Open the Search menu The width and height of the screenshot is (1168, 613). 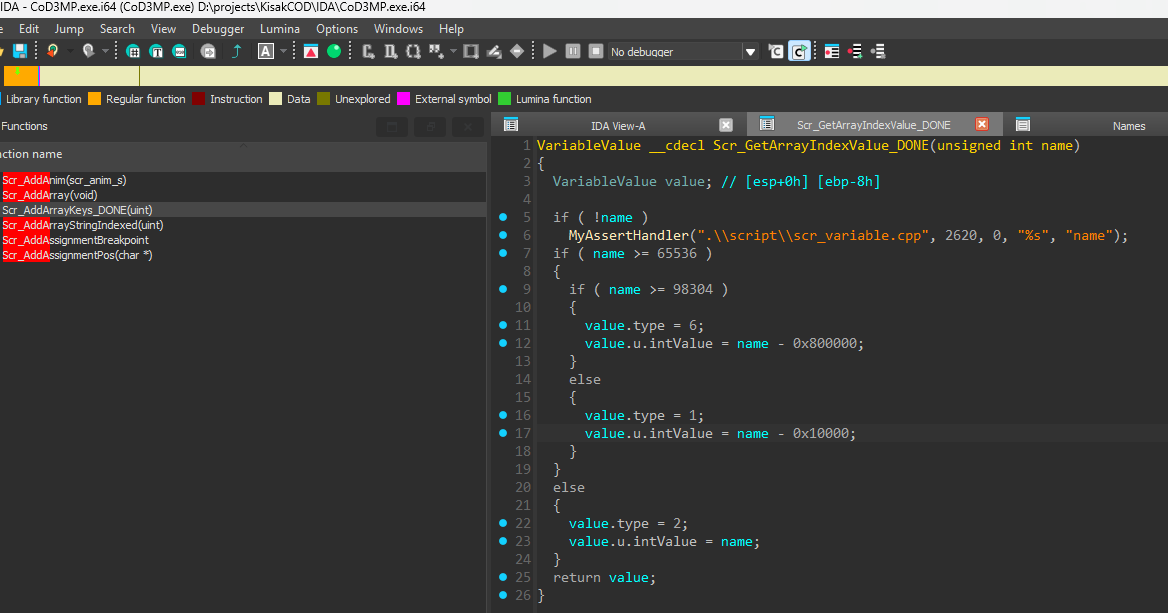coord(117,28)
